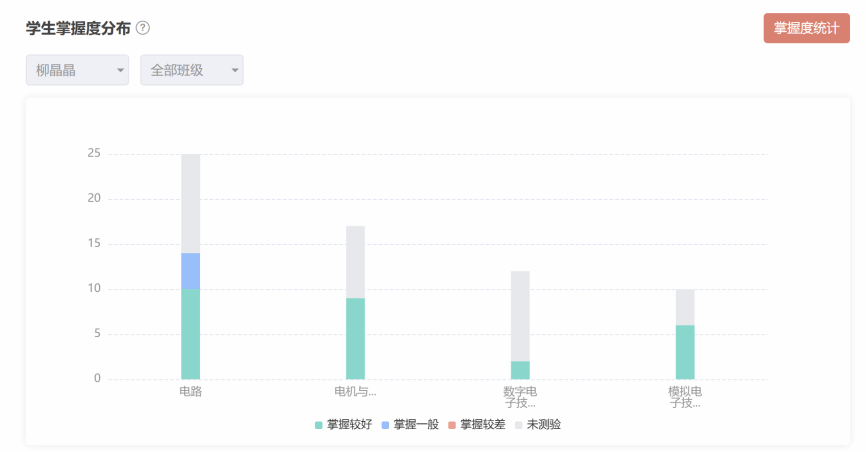The height and width of the screenshot is (452, 866).
Task: Open the 柳晶晶 teacher dropdown
Action: 77,70
